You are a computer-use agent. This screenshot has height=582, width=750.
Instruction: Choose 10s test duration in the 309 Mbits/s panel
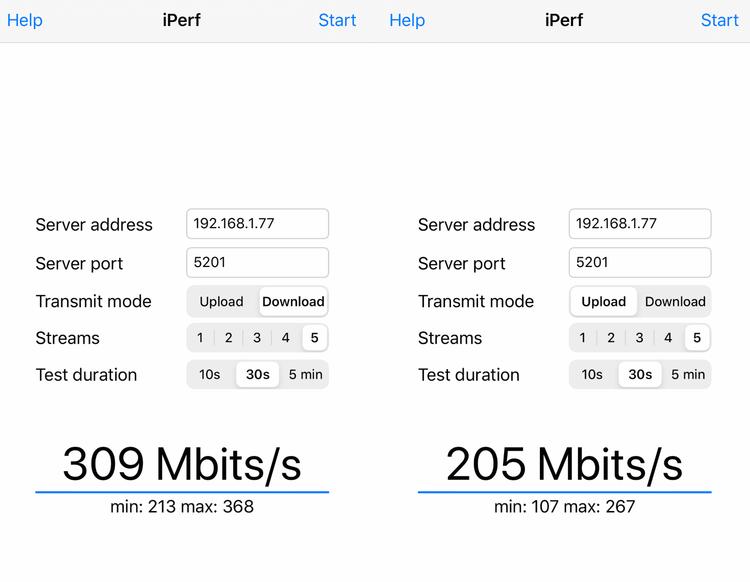coord(210,375)
